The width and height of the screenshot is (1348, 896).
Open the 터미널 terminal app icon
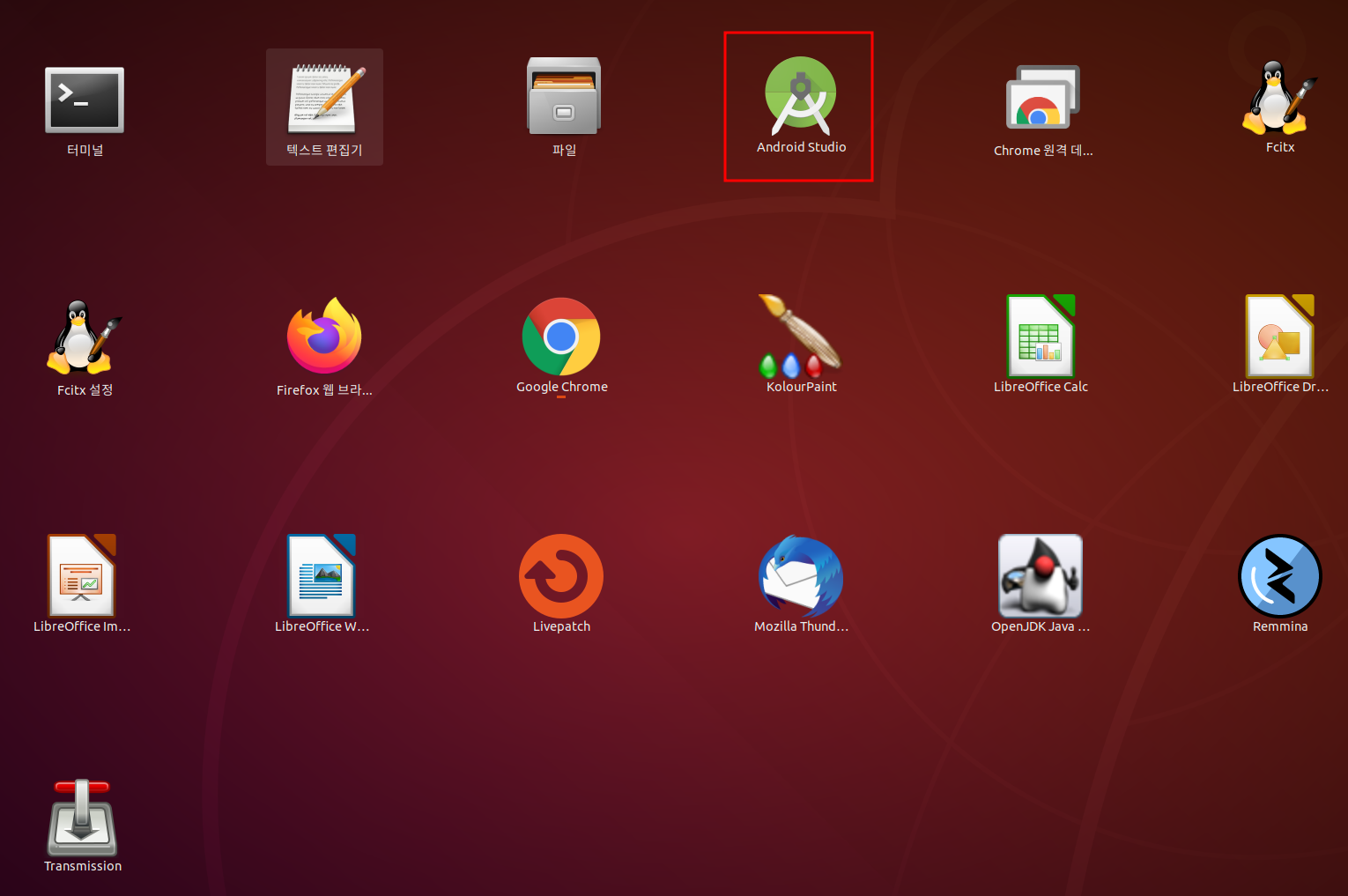85,100
